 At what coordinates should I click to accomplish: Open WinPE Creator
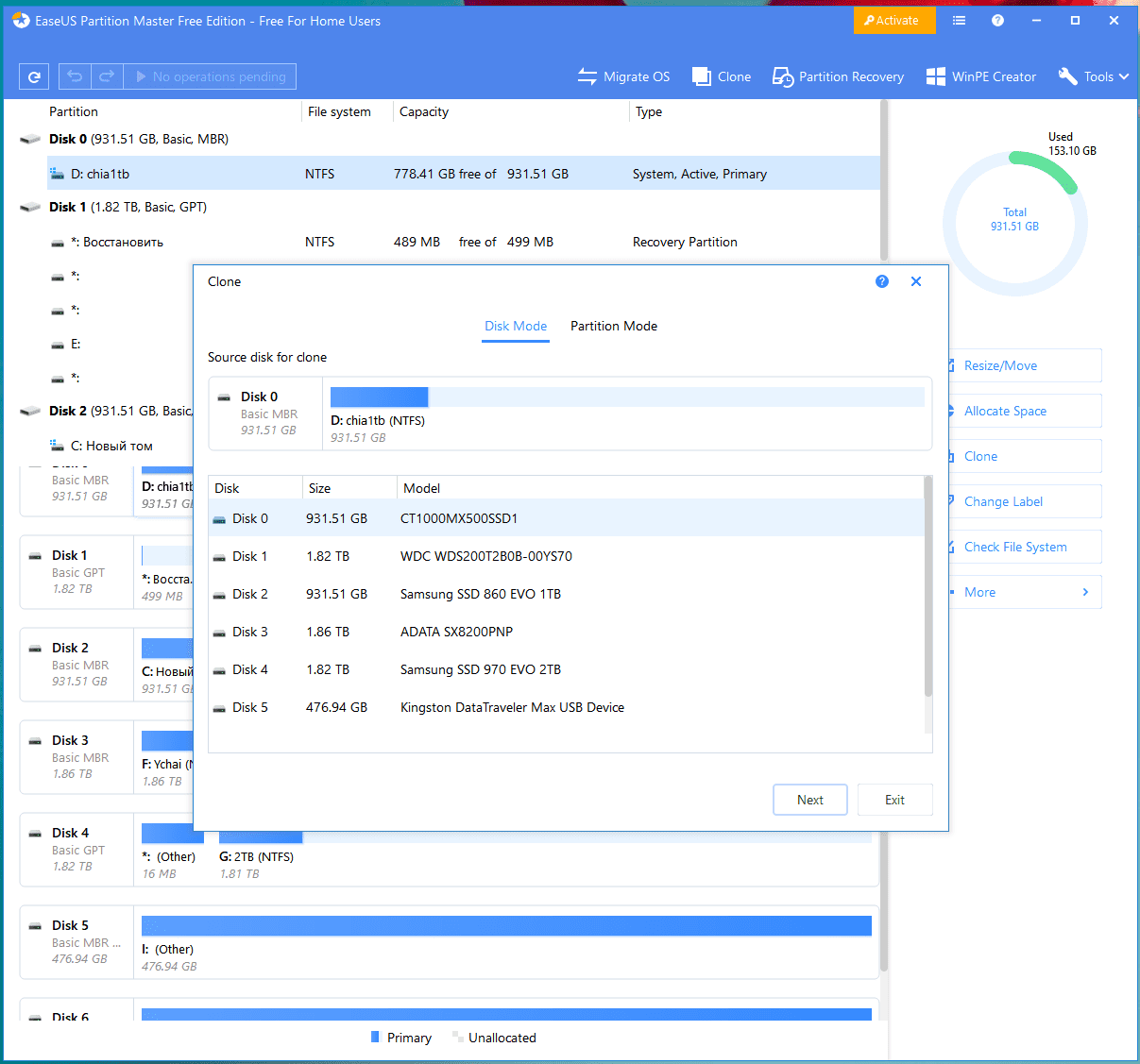(x=980, y=76)
